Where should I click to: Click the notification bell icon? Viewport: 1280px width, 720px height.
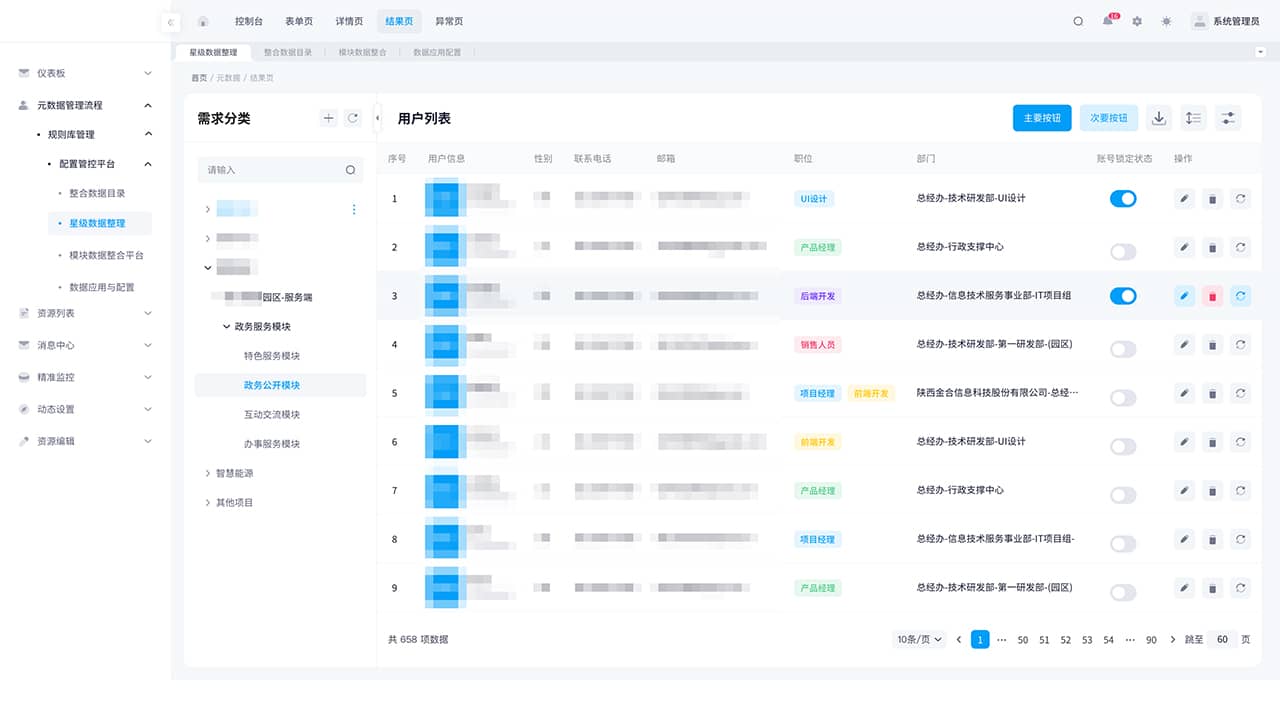point(1108,21)
